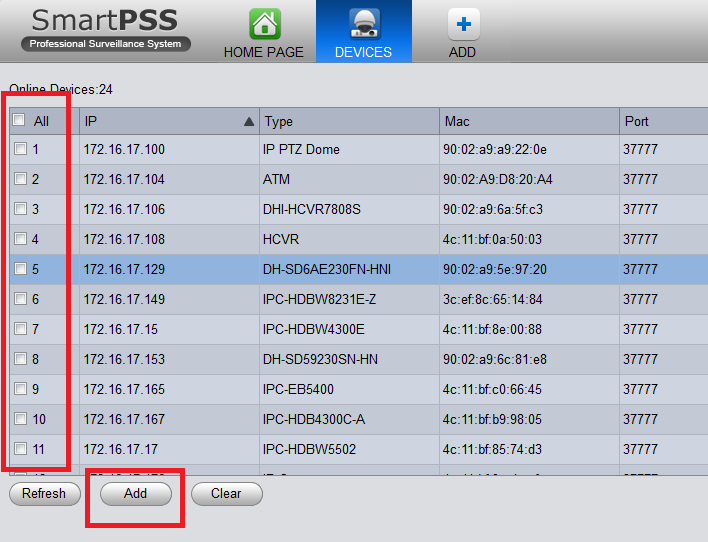Click the ADD plus icon
708x542 pixels.
(x=463, y=24)
